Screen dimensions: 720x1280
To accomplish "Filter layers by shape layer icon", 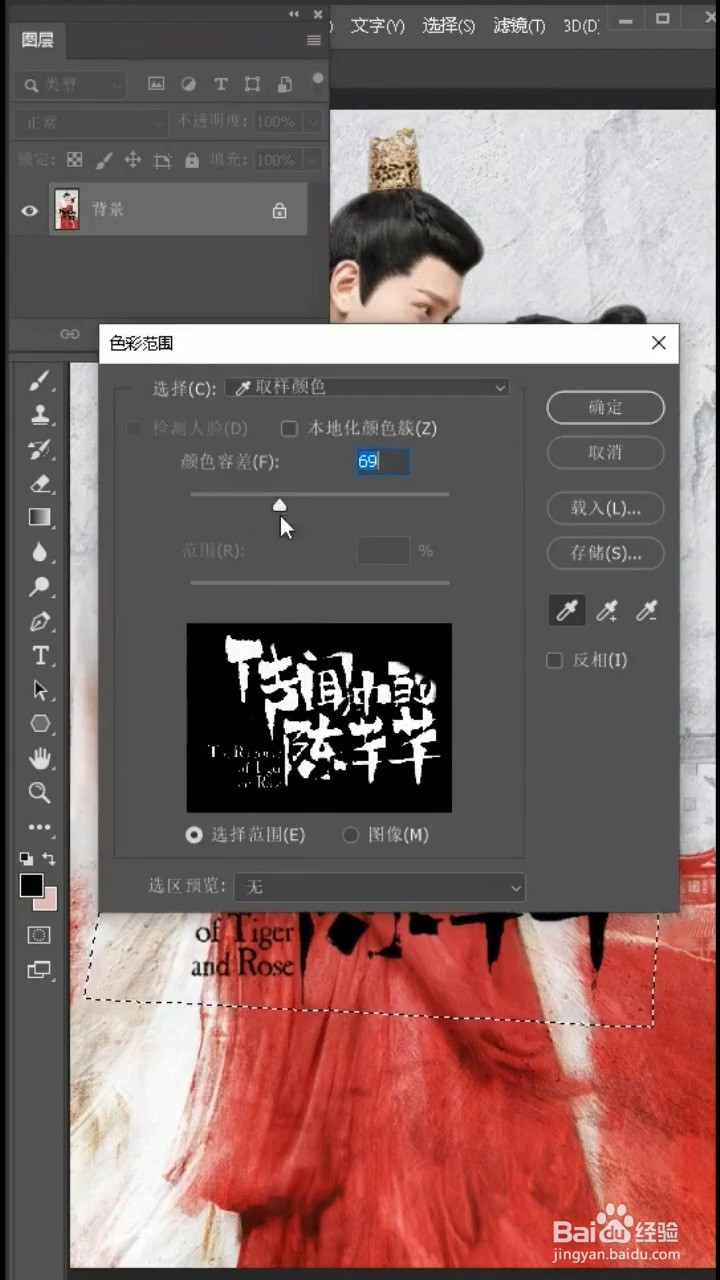I will pyautogui.click(x=253, y=85).
